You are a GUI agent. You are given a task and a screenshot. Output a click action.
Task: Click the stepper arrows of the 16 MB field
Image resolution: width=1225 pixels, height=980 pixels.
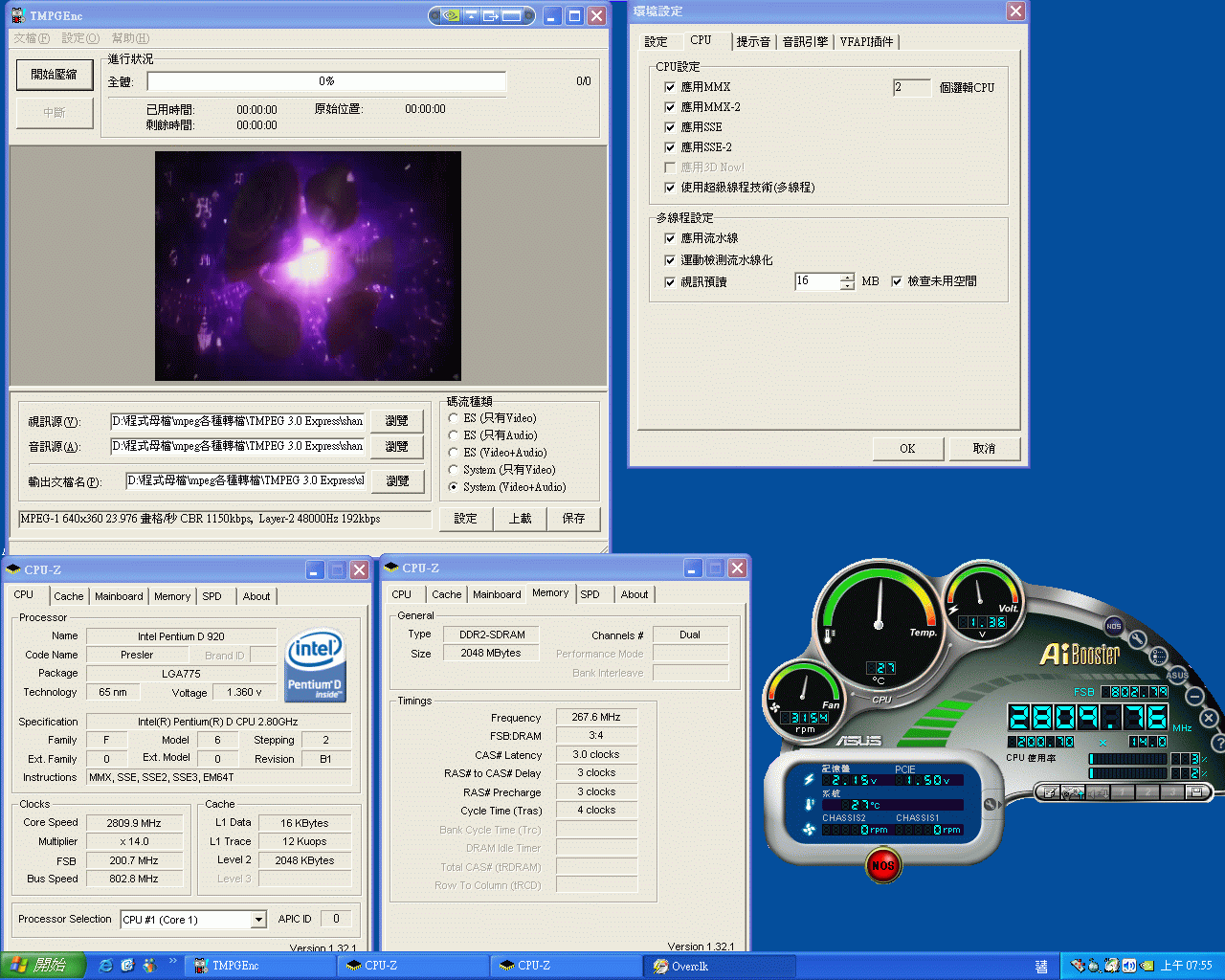click(x=847, y=281)
